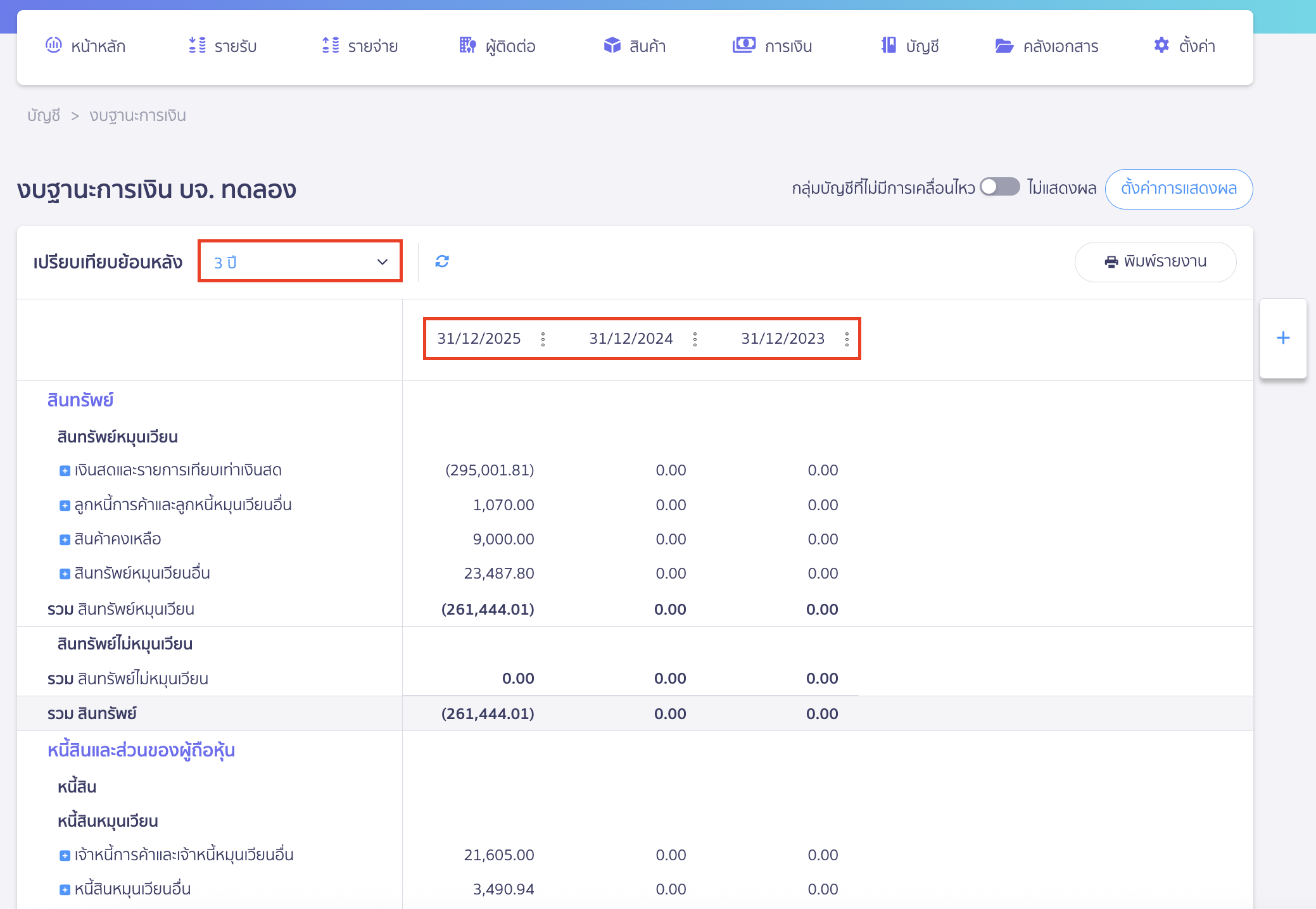1316x909 pixels.
Task: Open the 3 ปี comparison dropdown
Action: (x=300, y=261)
